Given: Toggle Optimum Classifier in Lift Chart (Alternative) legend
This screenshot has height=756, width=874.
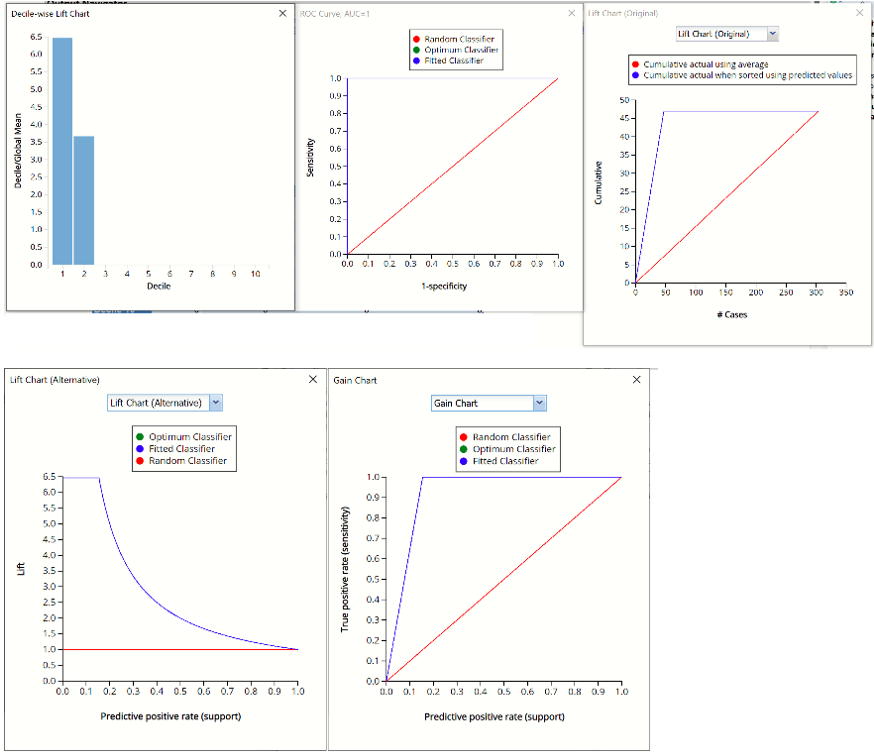Looking at the screenshot, I should coord(140,437).
